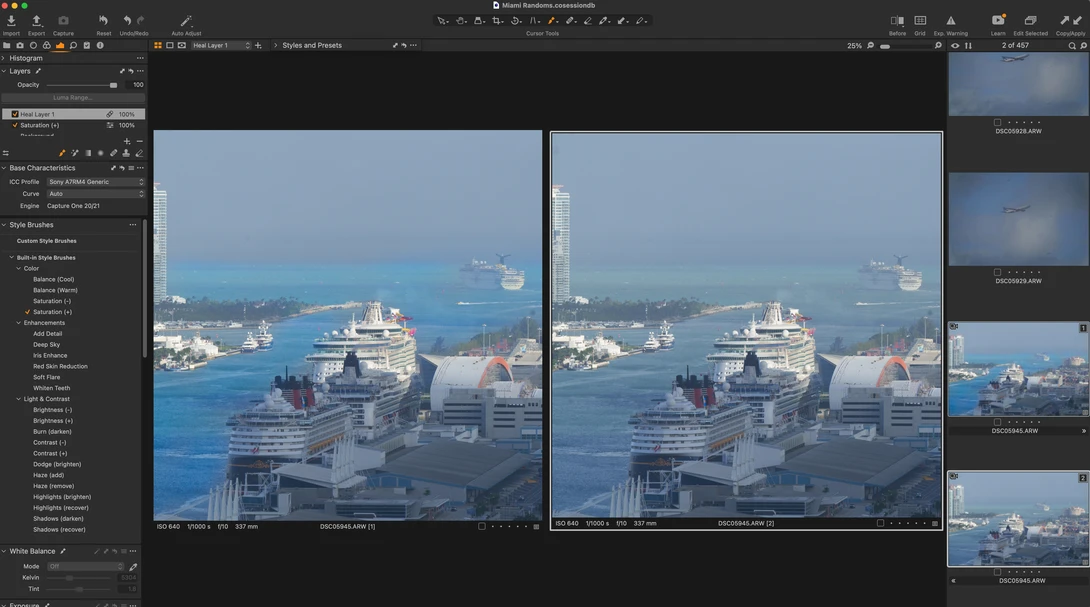Toggle Before view comparison

(897, 21)
